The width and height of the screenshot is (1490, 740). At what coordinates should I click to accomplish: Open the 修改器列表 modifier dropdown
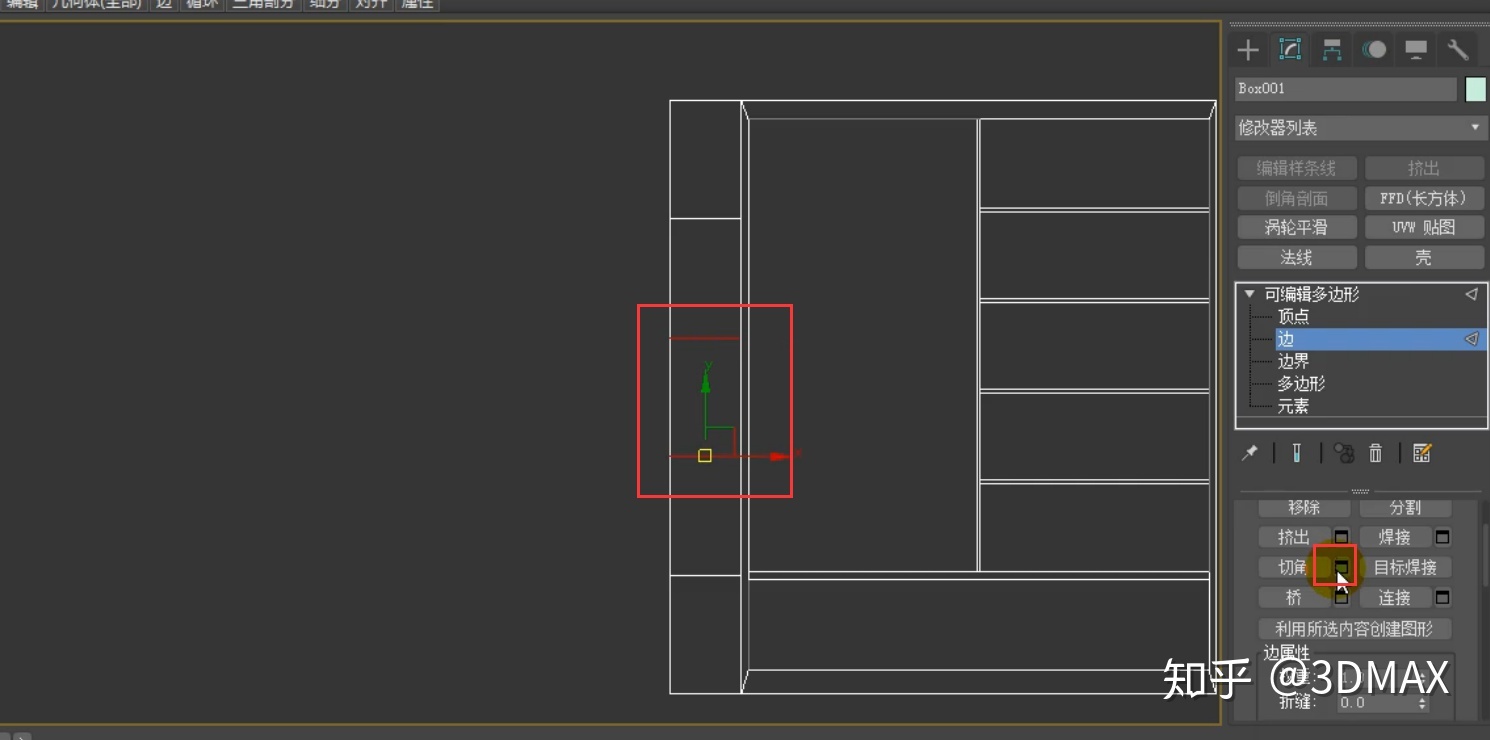(1360, 128)
